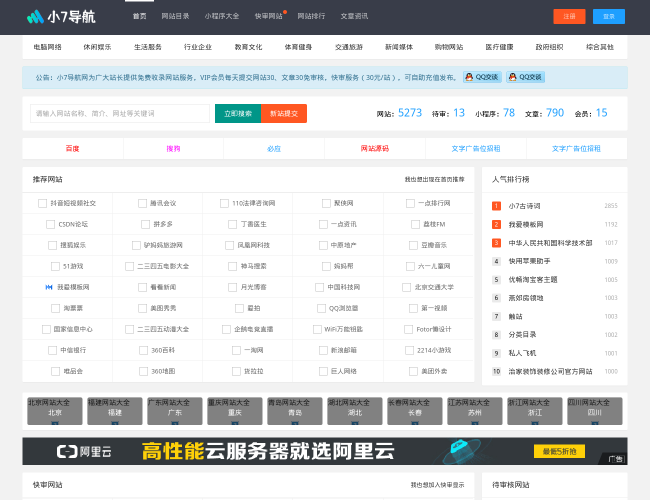650x500 pixels.
Task: Click the orange 新站提交 button
Action: [284, 114]
